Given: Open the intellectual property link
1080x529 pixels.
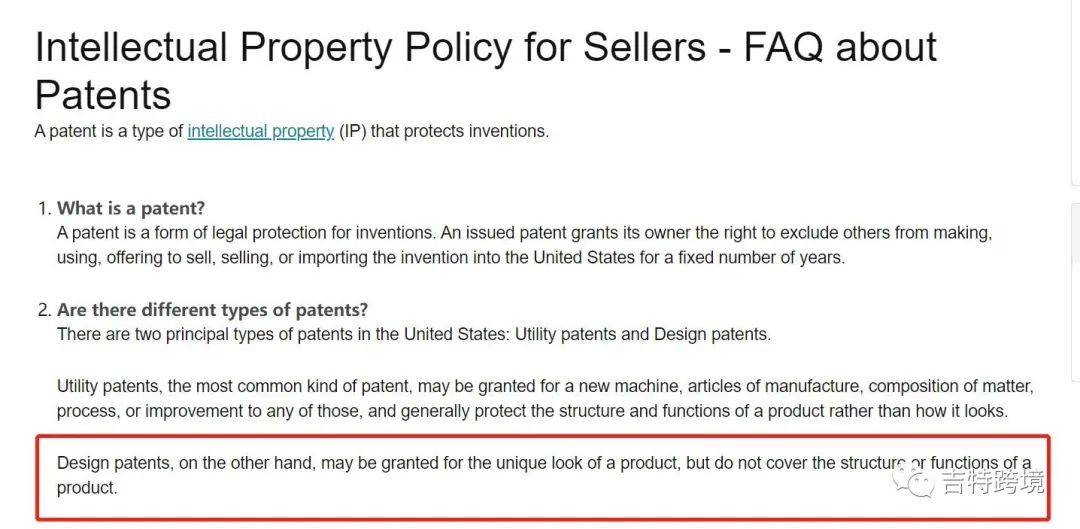Looking at the screenshot, I should pyautogui.click(x=260, y=131).
